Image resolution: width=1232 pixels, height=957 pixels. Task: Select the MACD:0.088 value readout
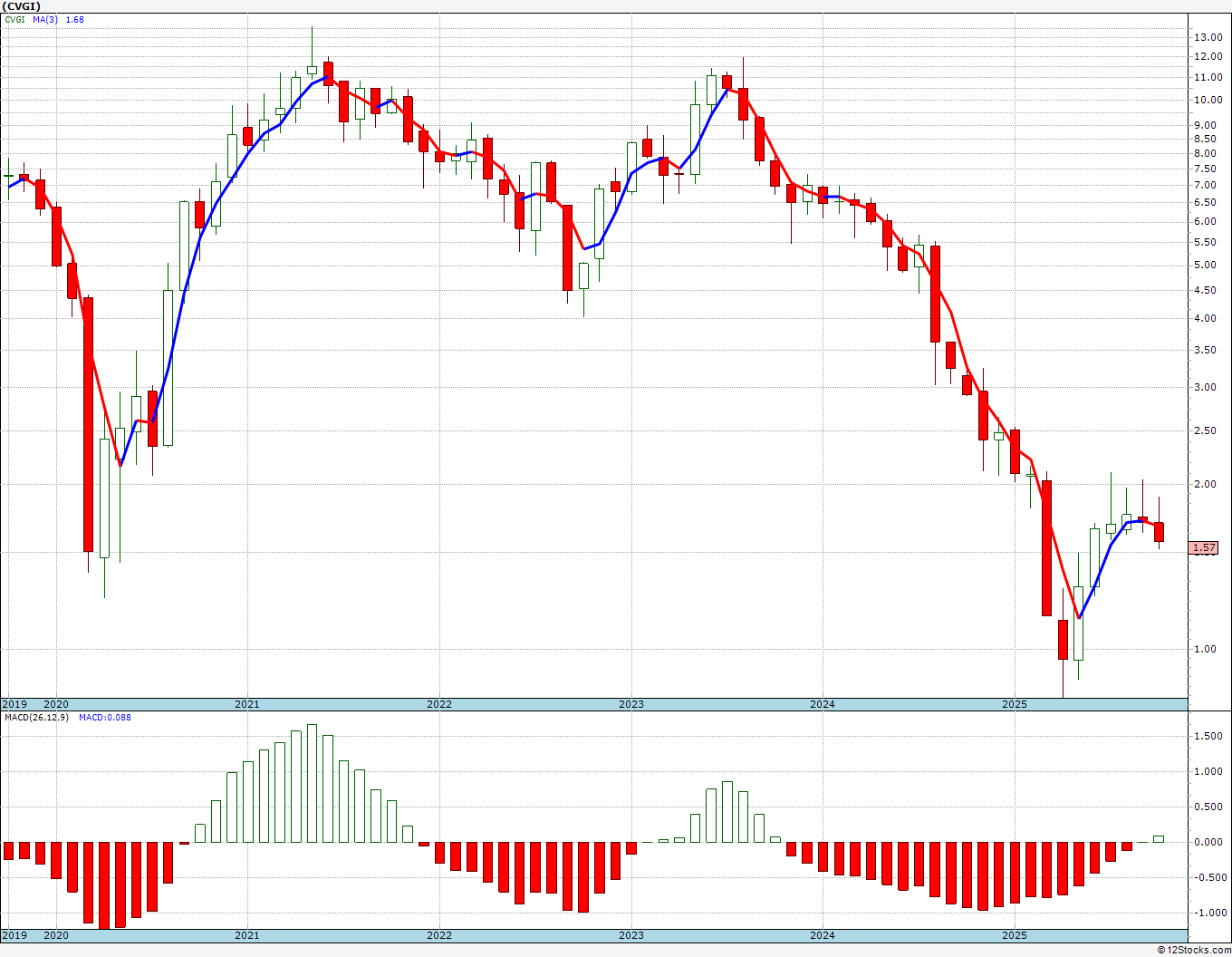coord(104,718)
